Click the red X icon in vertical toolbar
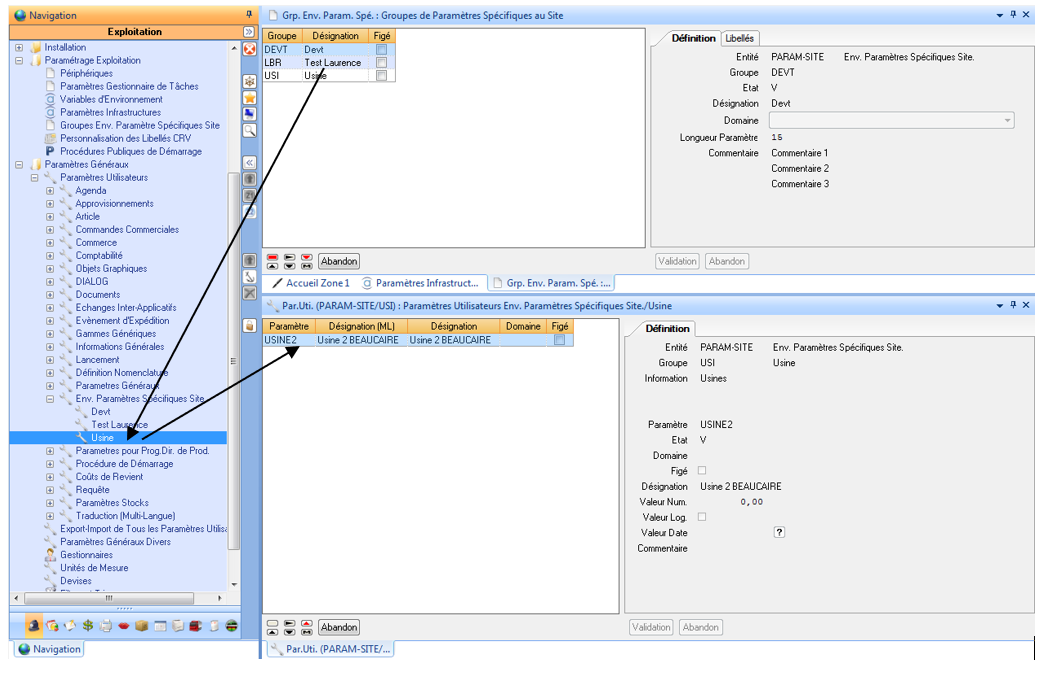 click(250, 49)
